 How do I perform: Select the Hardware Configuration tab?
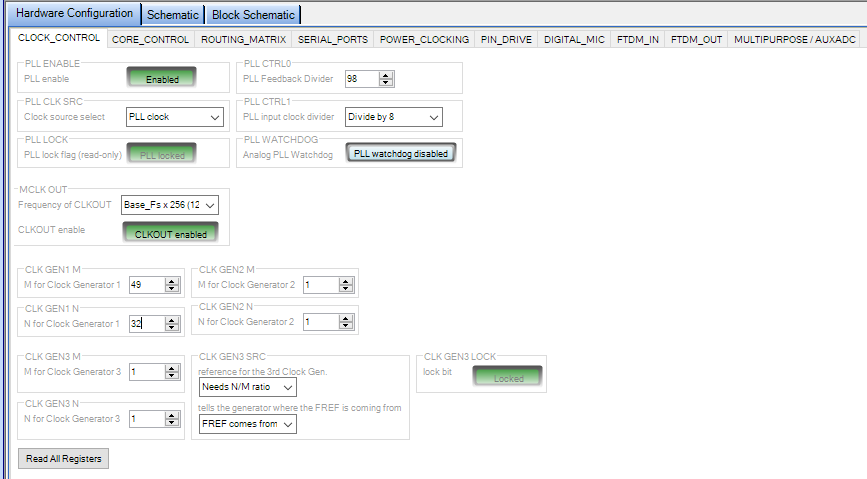pyautogui.click(x=74, y=13)
